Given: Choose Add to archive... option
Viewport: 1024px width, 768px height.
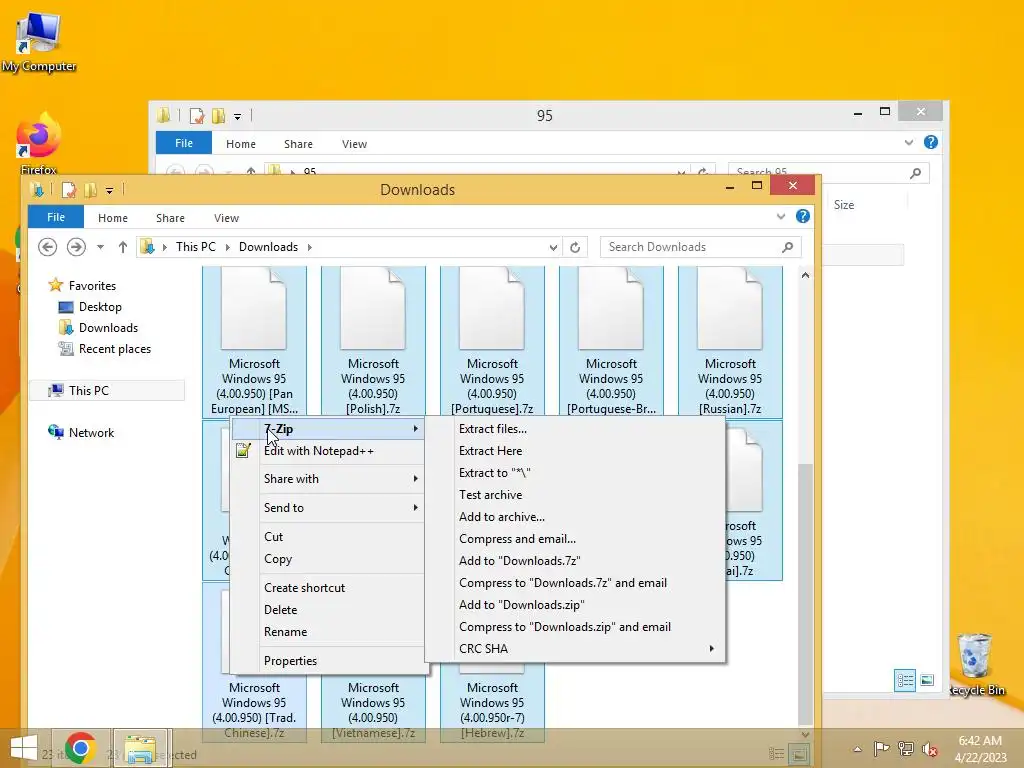Looking at the screenshot, I should 575,517.
